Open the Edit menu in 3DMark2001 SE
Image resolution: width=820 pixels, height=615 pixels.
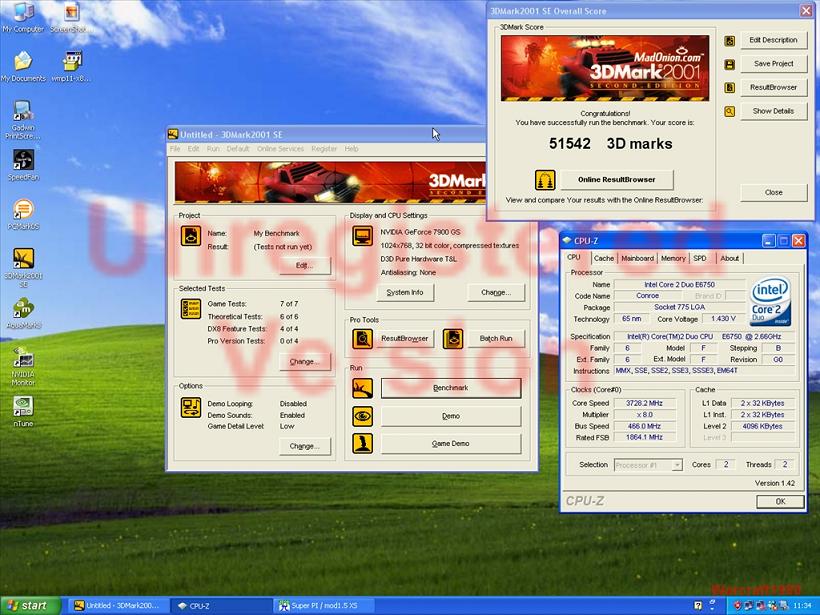click(x=193, y=149)
